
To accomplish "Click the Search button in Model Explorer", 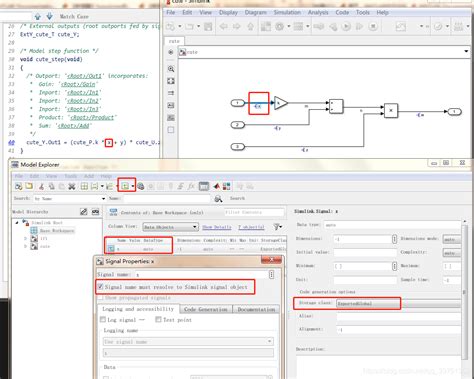I will pyautogui.click(x=237, y=198).
